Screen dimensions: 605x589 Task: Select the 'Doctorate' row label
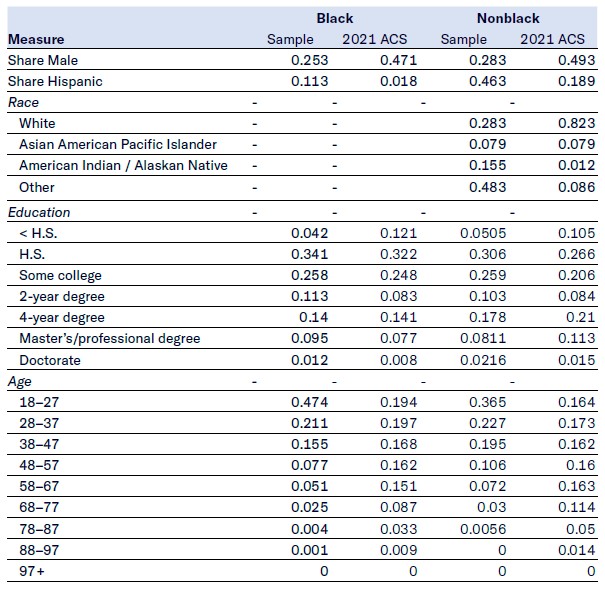pyautogui.click(x=49, y=360)
